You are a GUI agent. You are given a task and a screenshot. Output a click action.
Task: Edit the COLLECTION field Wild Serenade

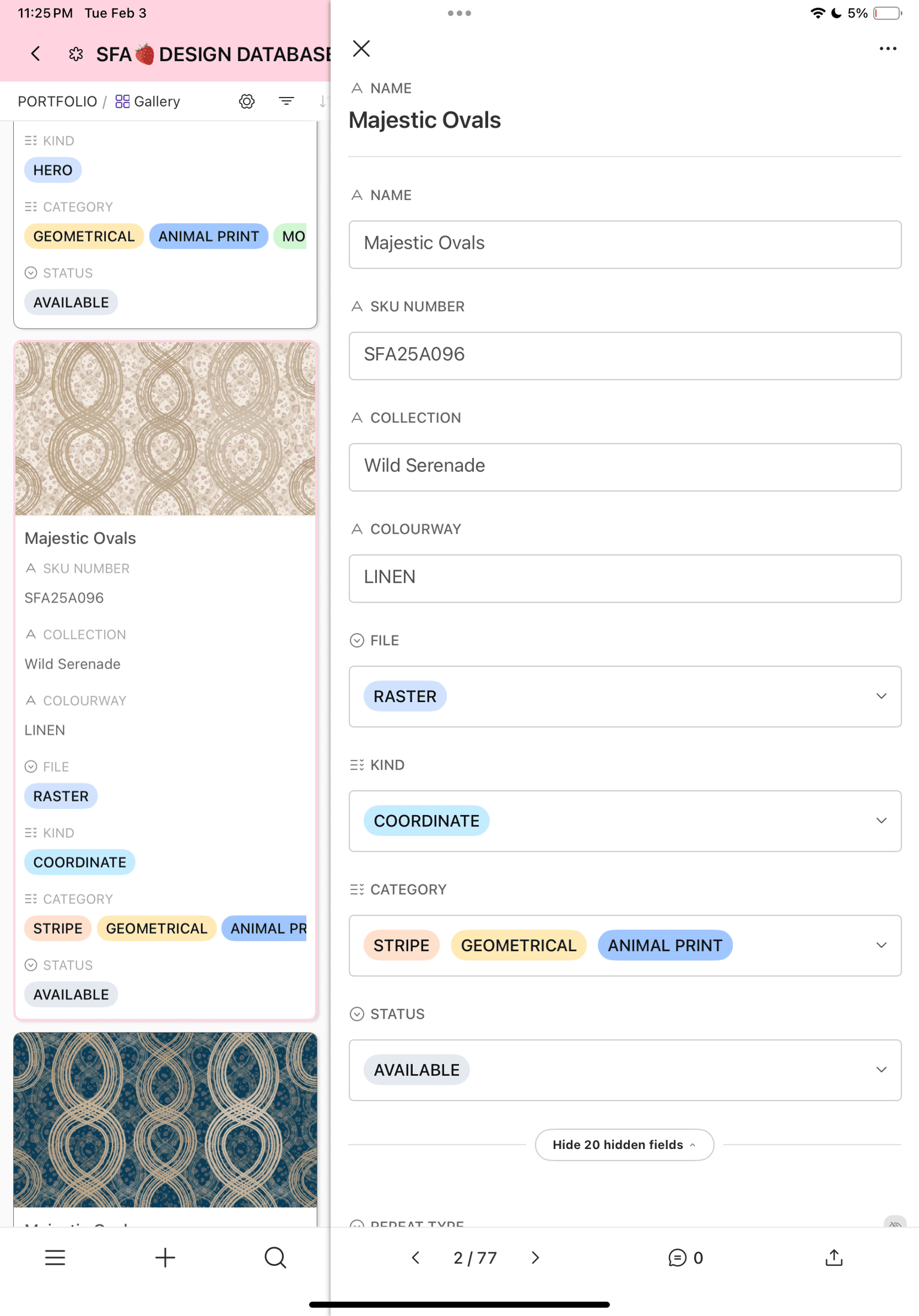tap(625, 467)
